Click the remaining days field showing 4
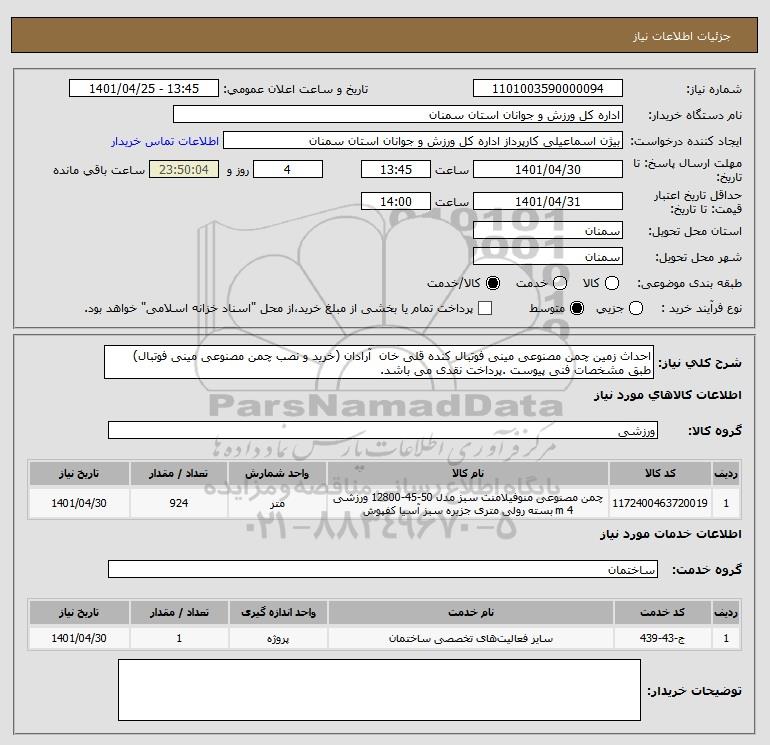Viewport: 770px width, 745px height. click(x=288, y=170)
